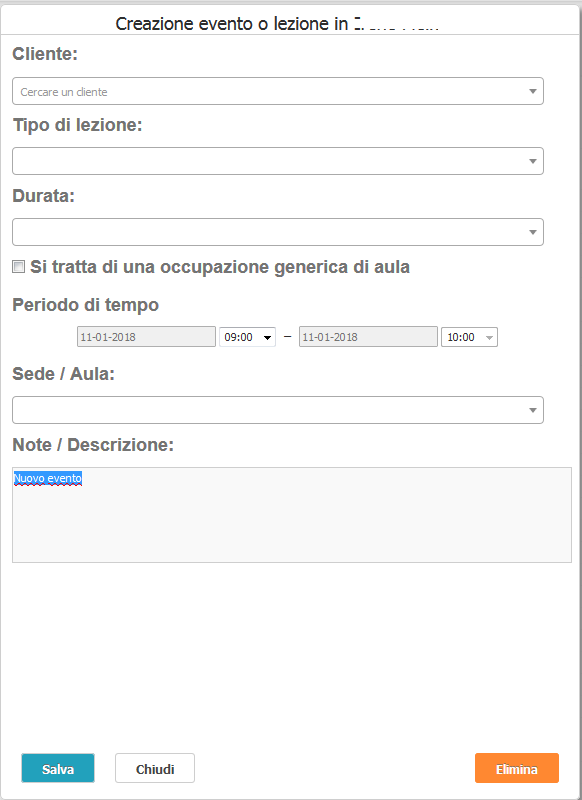582x800 pixels.
Task: Open the Durata dropdown
Action: 277,232
